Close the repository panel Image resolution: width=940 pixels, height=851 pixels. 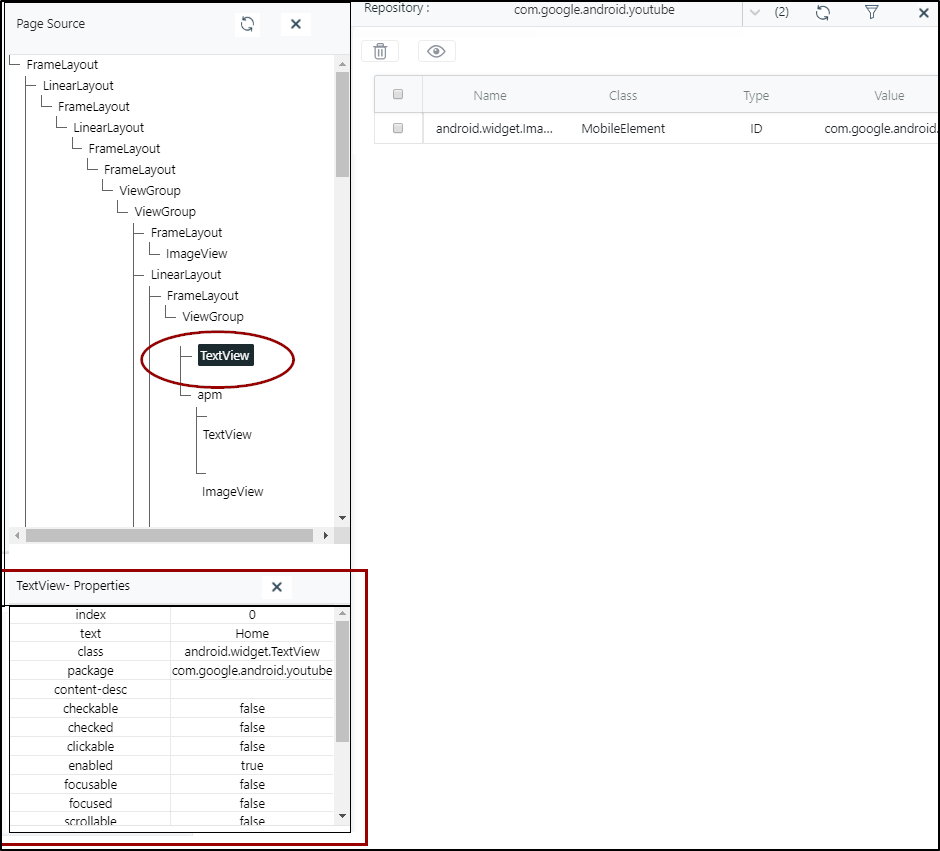click(x=923, y=13)
